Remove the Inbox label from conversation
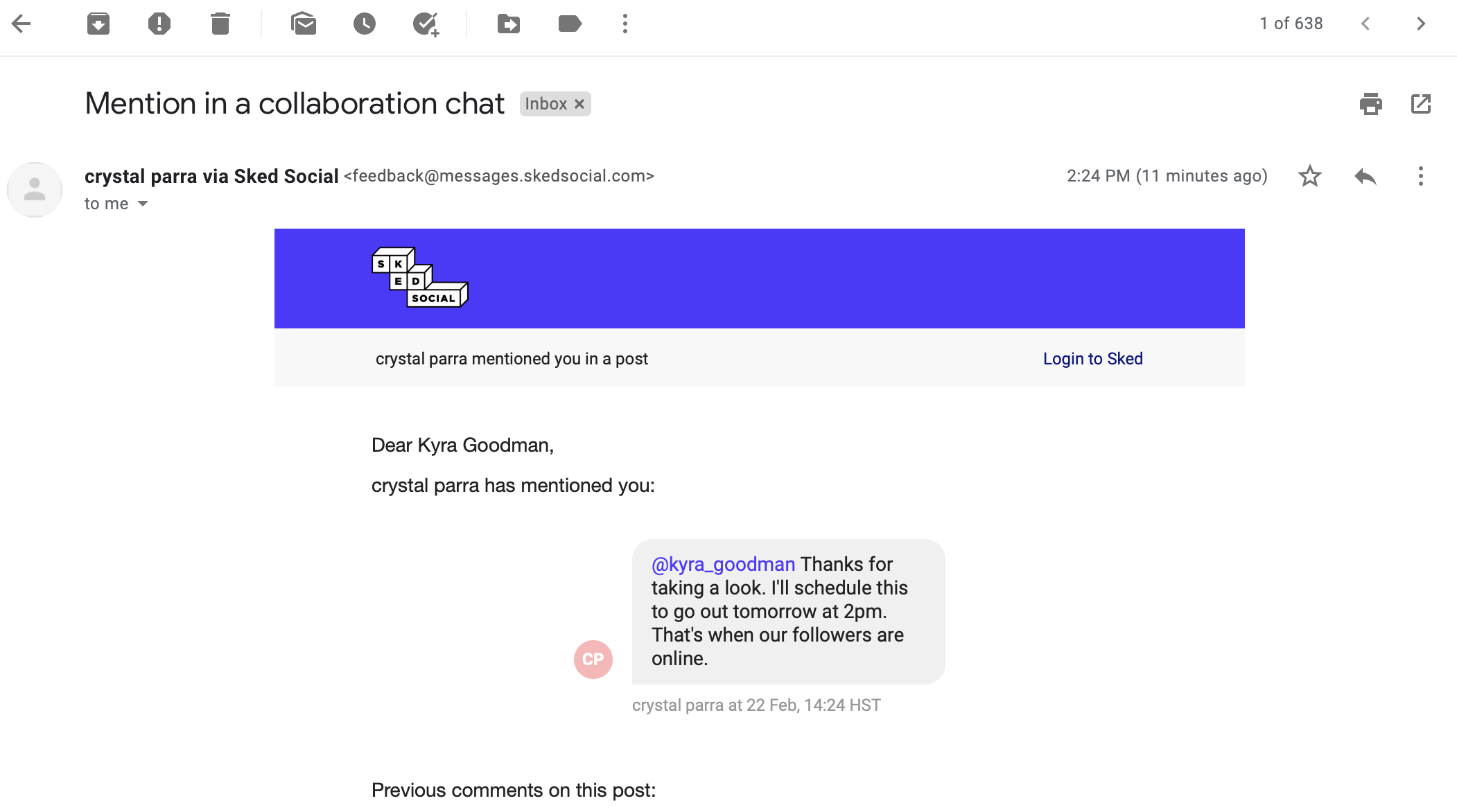The height and width of the screenshot is (812, 1457). point(579,104)
